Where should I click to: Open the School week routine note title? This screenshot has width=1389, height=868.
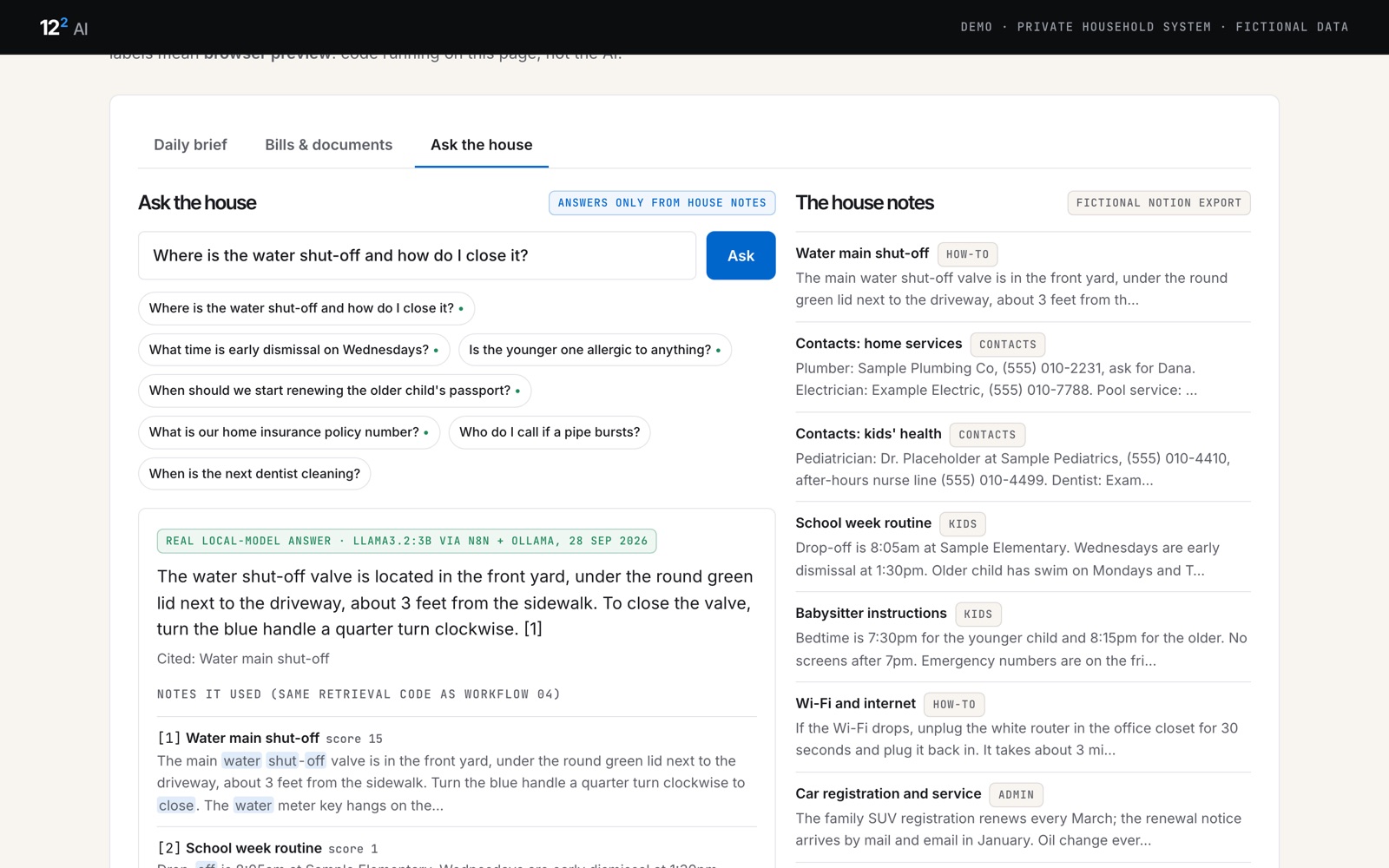[x=863, y=523]
